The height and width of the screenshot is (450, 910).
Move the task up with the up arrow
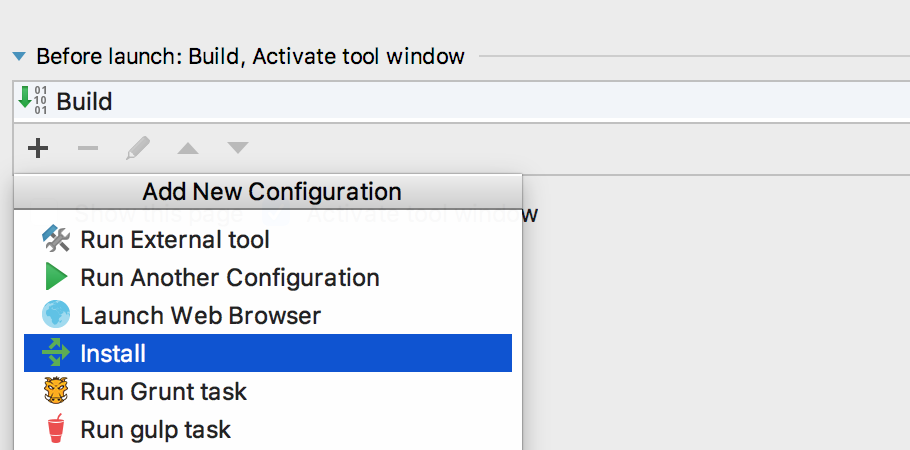tap(188, 149)
